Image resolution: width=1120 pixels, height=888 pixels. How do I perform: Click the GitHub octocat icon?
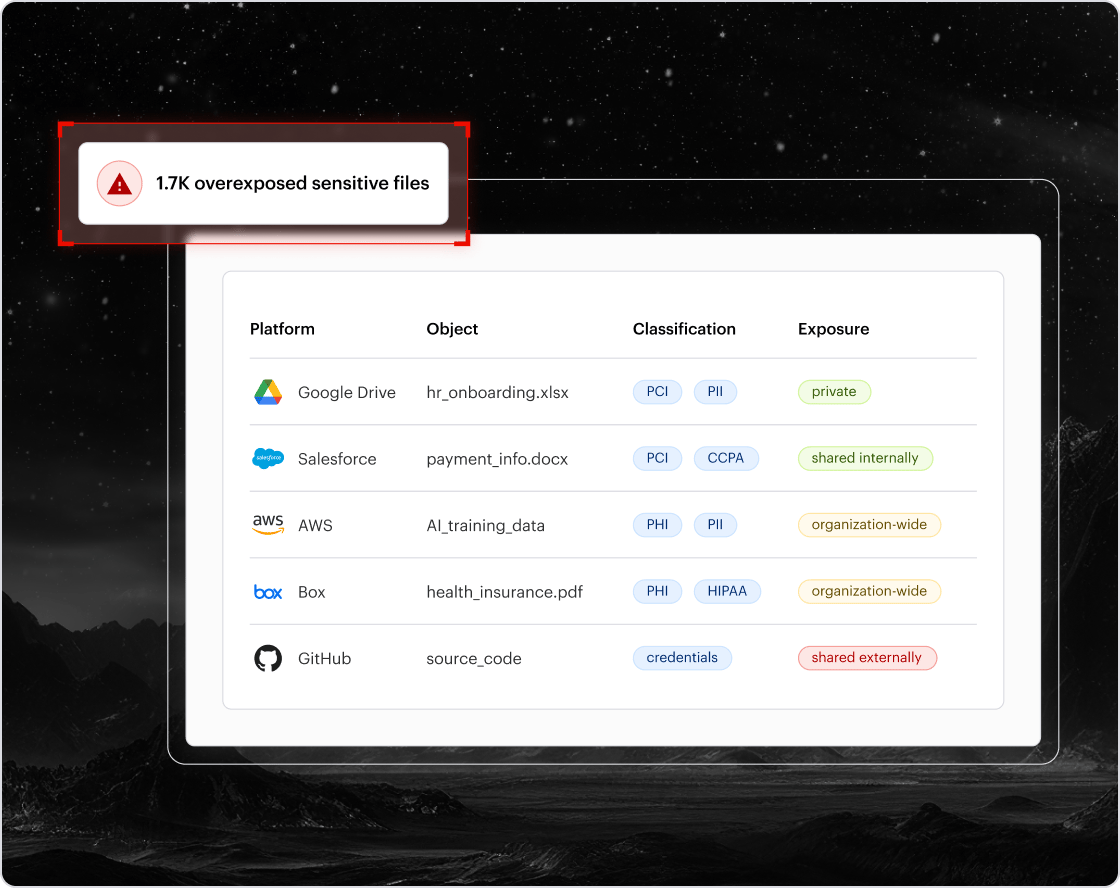[x=267, y=658]
